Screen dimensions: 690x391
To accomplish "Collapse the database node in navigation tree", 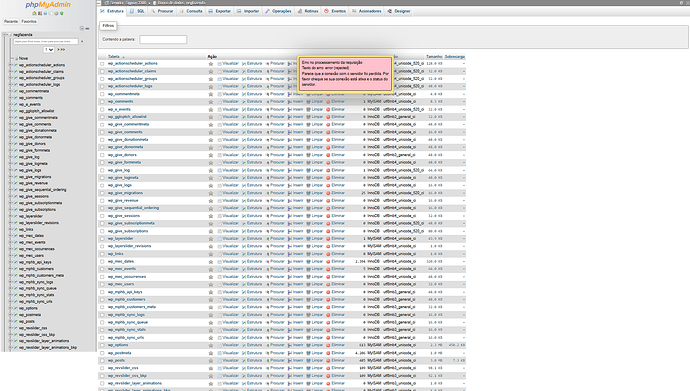I will 4,34.
